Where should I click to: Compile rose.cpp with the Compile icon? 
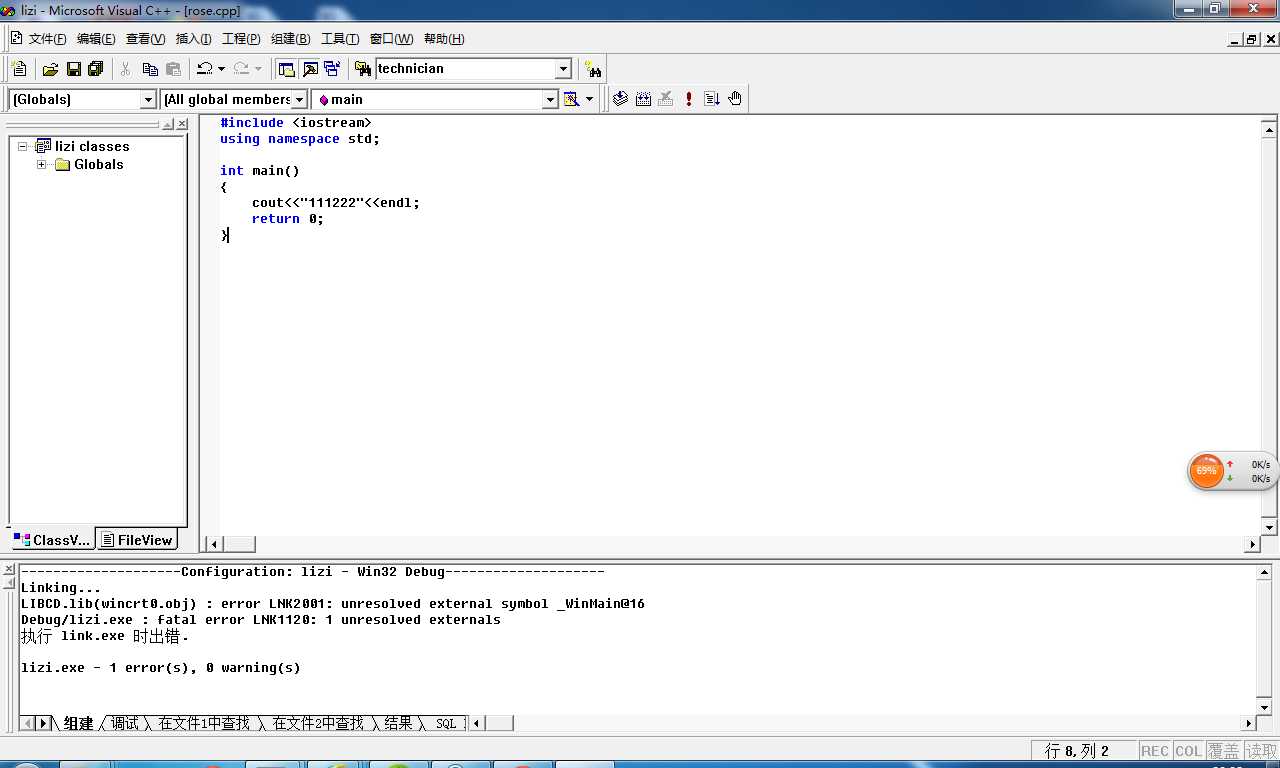click(x=620, y=99)
